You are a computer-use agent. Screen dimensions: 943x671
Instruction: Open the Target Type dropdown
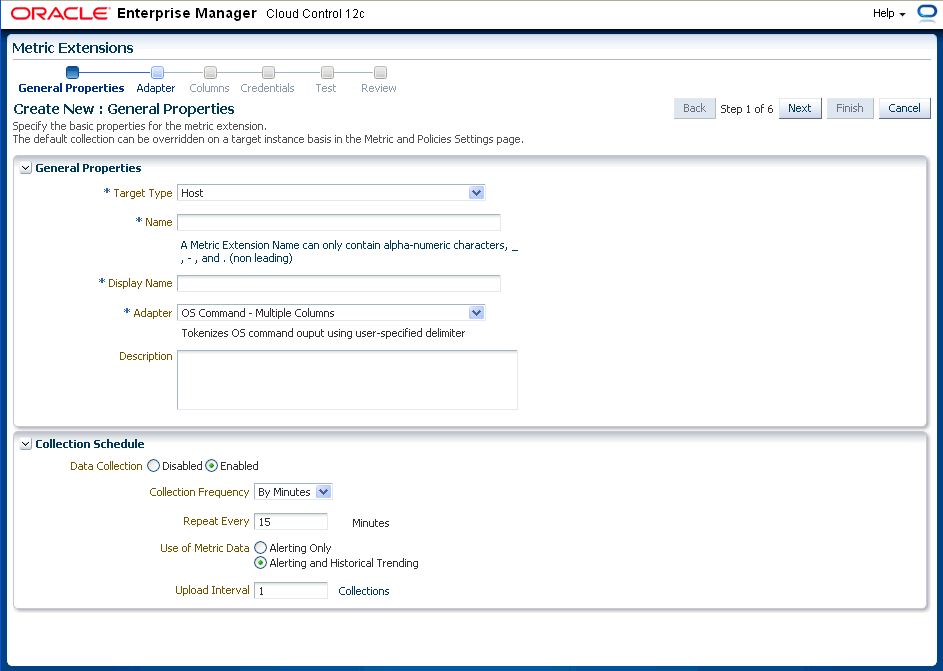tap(331, 193)
